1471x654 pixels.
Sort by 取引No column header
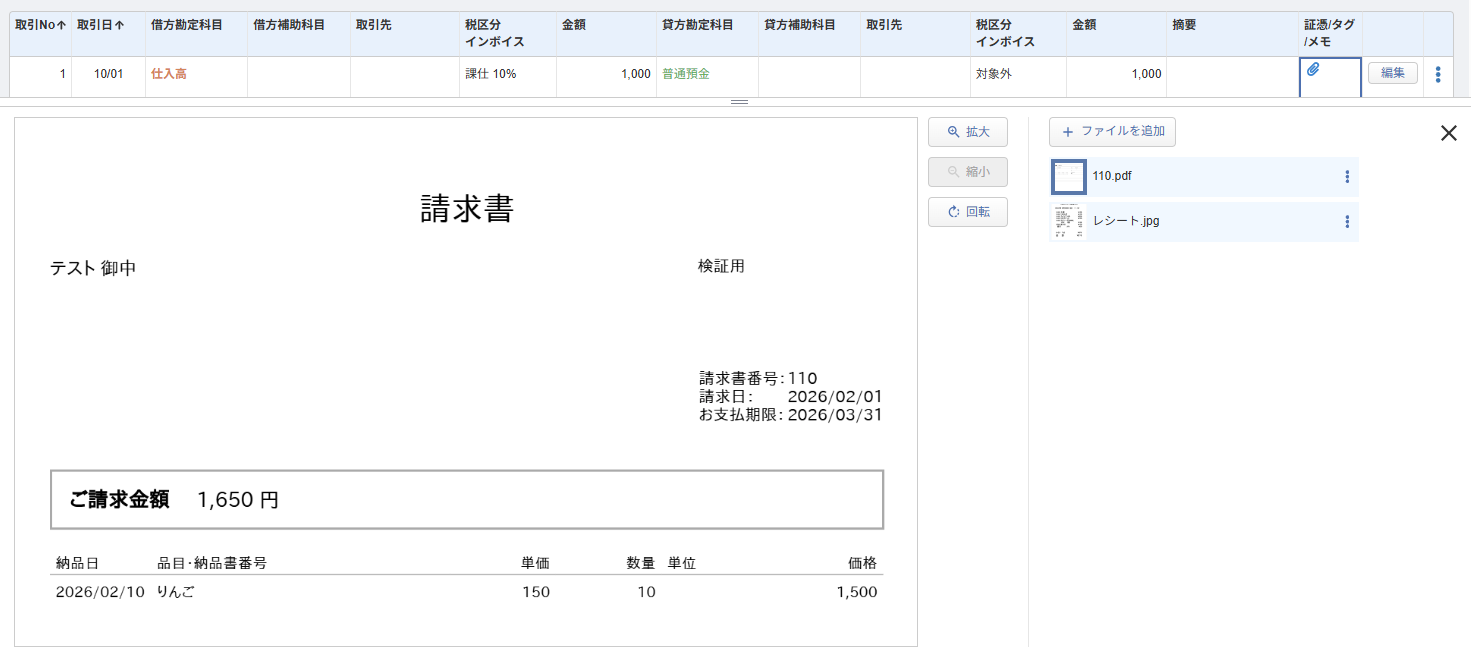pos(40,26)
